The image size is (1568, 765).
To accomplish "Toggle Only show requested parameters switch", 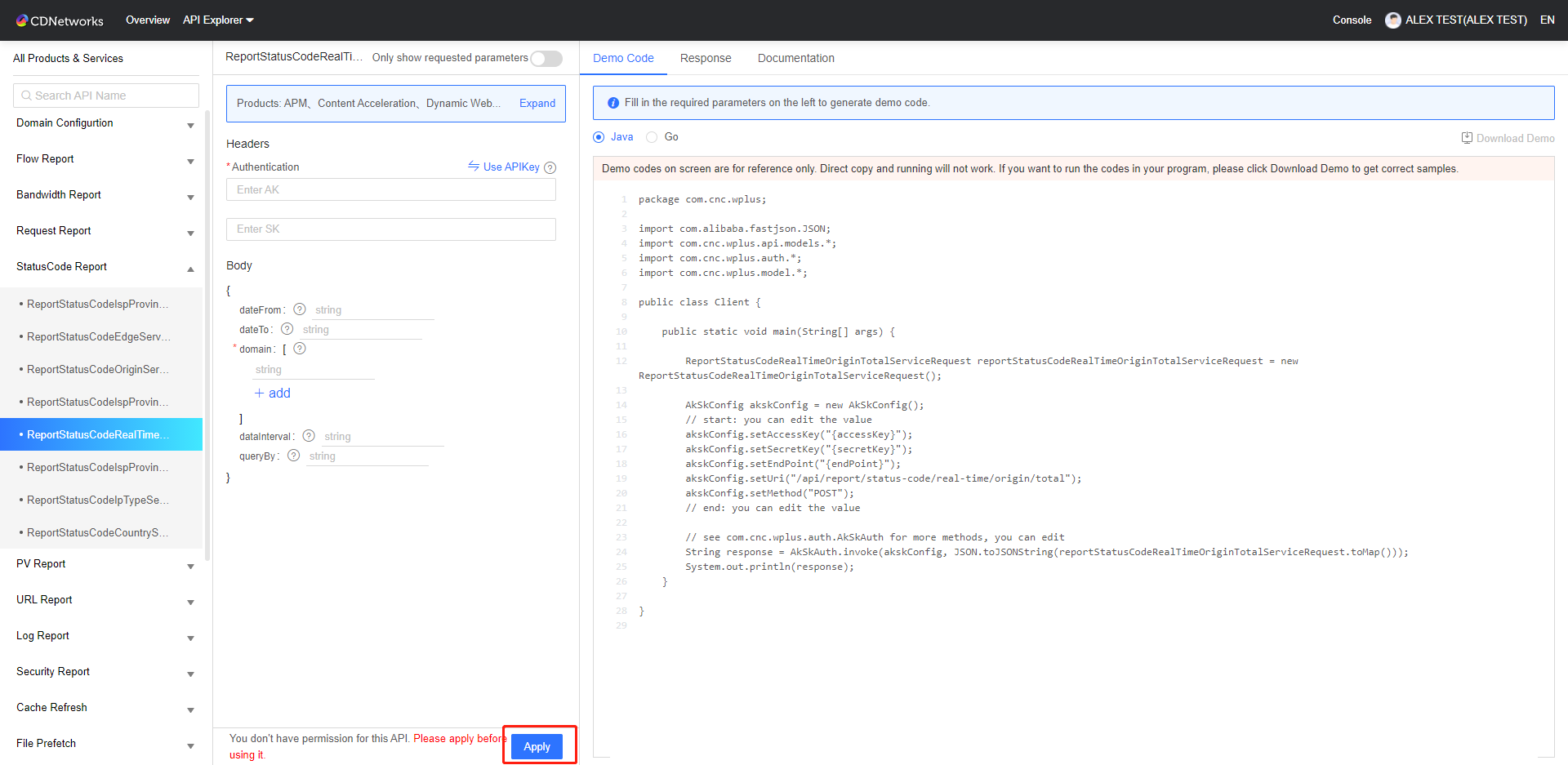I will click(546, 59).
